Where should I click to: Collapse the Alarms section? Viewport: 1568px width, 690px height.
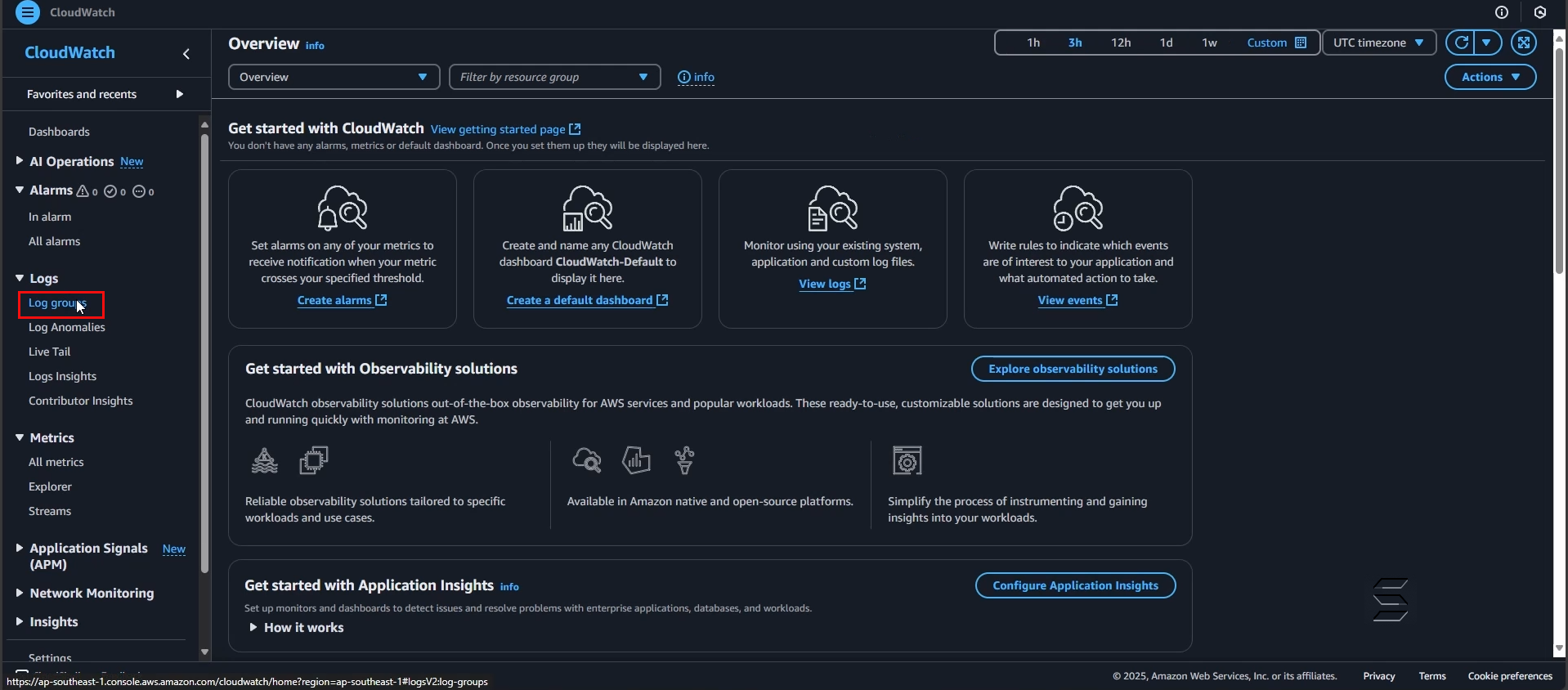[19, 190]
